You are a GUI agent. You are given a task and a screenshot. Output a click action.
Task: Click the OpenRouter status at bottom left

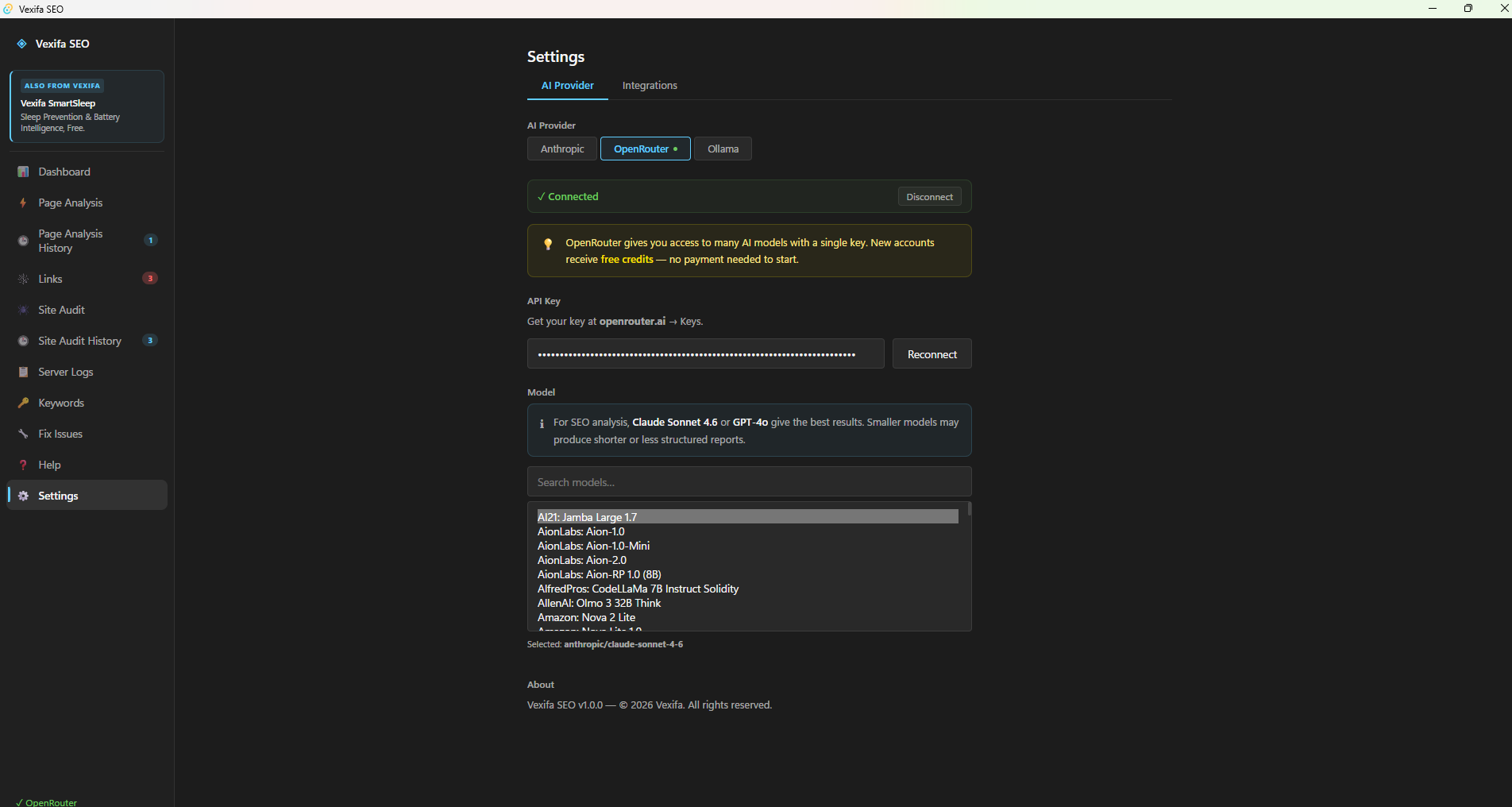point(47,802)
